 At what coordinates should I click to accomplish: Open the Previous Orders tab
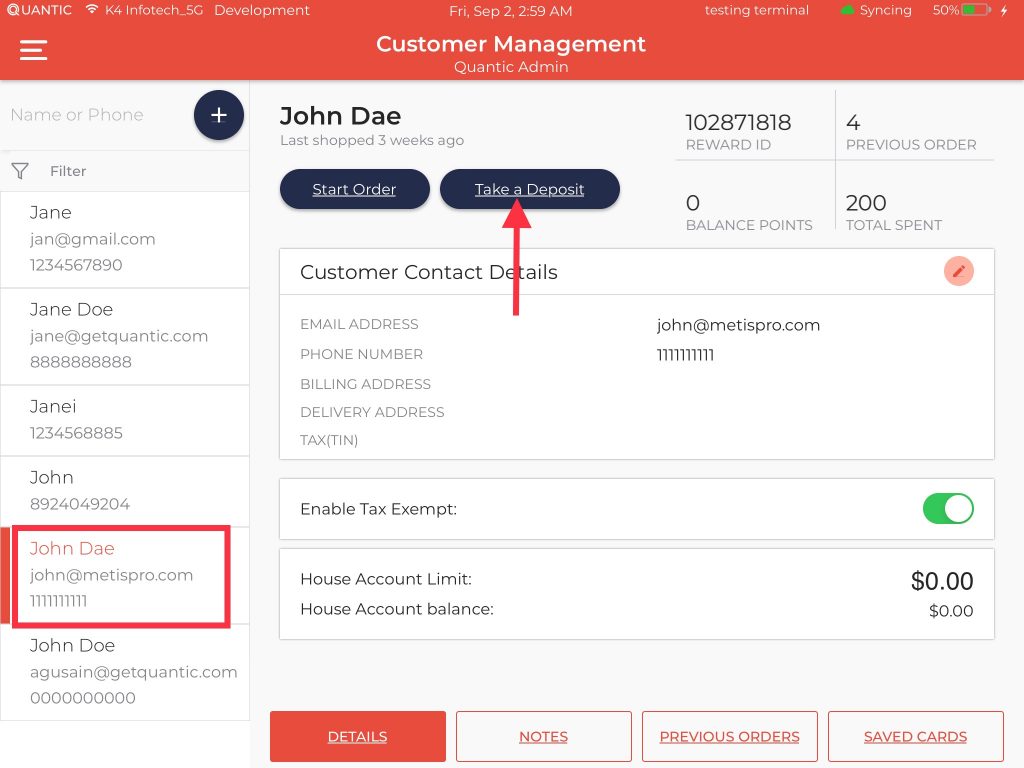tap(729, 737)
